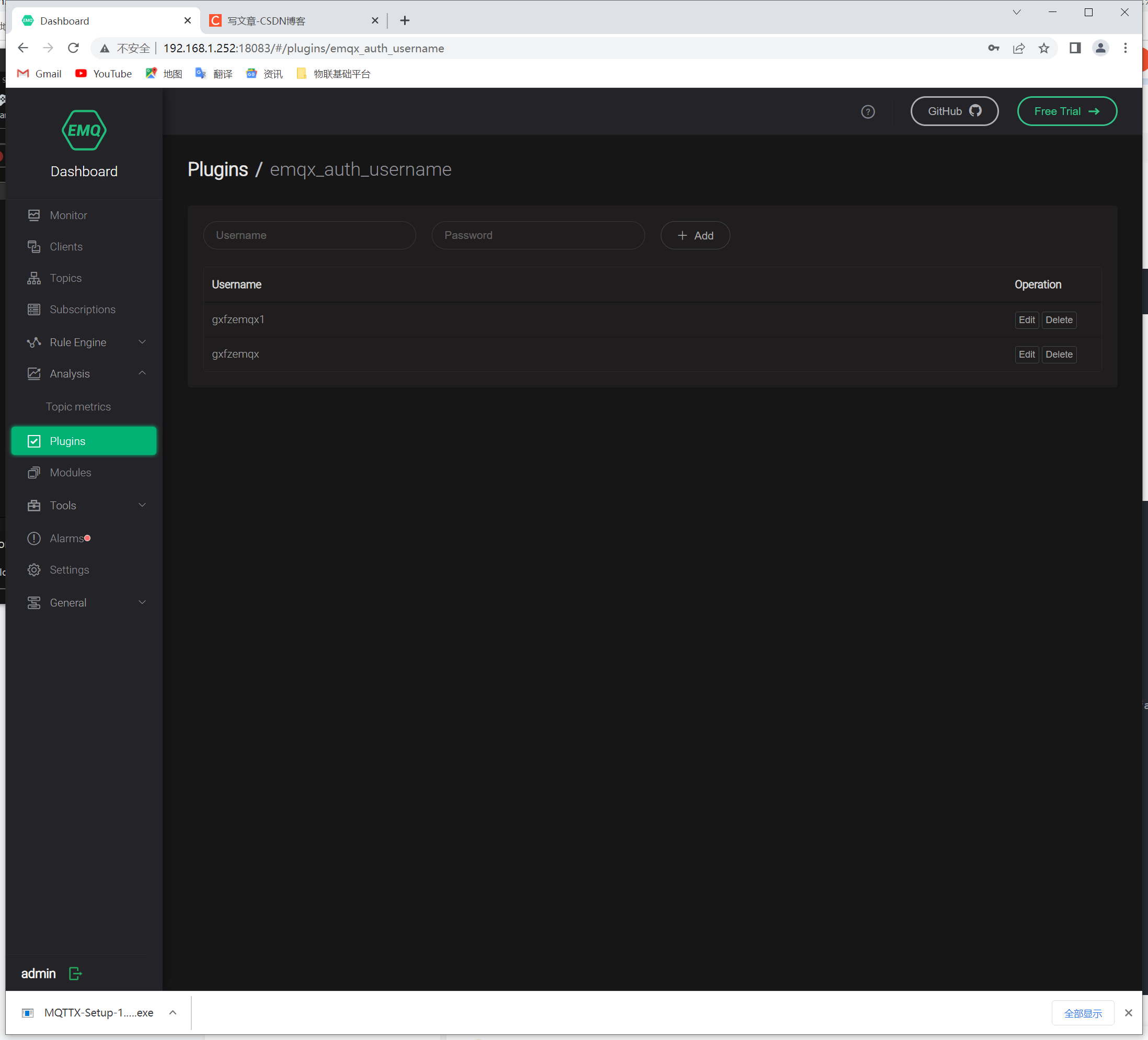
Task: Open GitHub via the GitHub icon
Action: point(975,111)
